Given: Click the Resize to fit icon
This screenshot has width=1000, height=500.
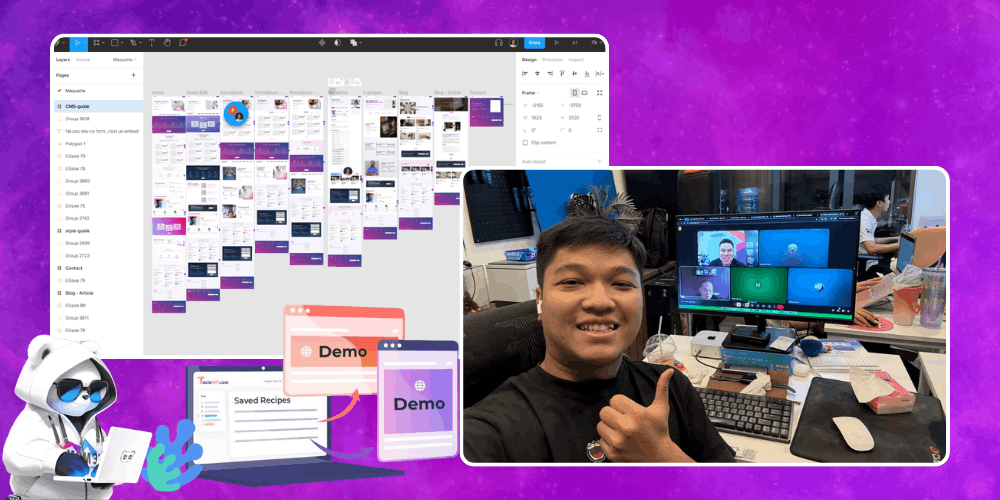Looking at the screenshot, I should pos(599,92).
